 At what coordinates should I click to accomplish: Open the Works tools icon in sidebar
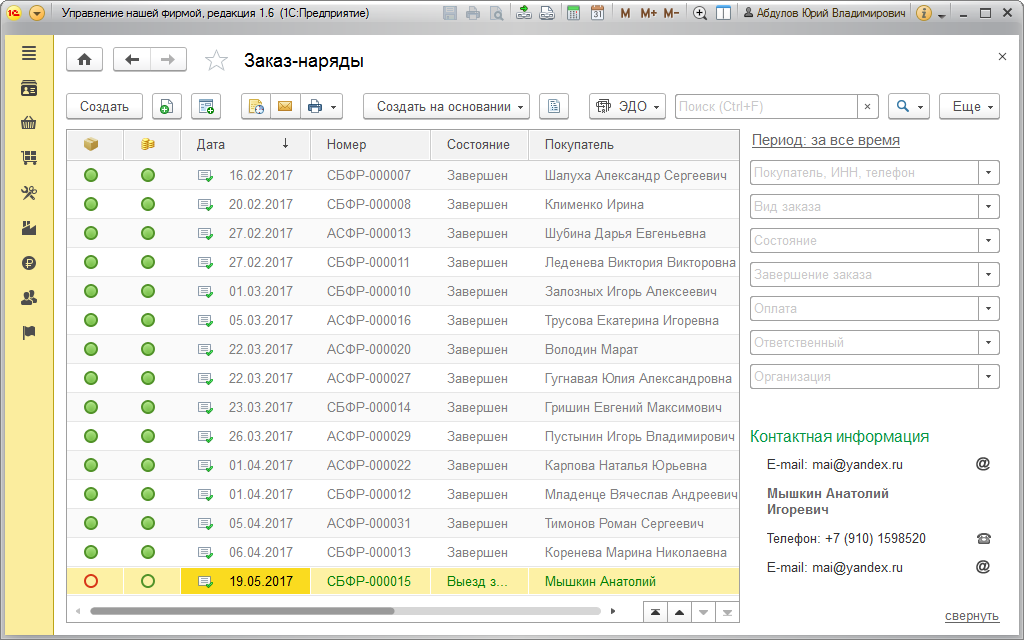pyautogui.click(x=29, y=193)
